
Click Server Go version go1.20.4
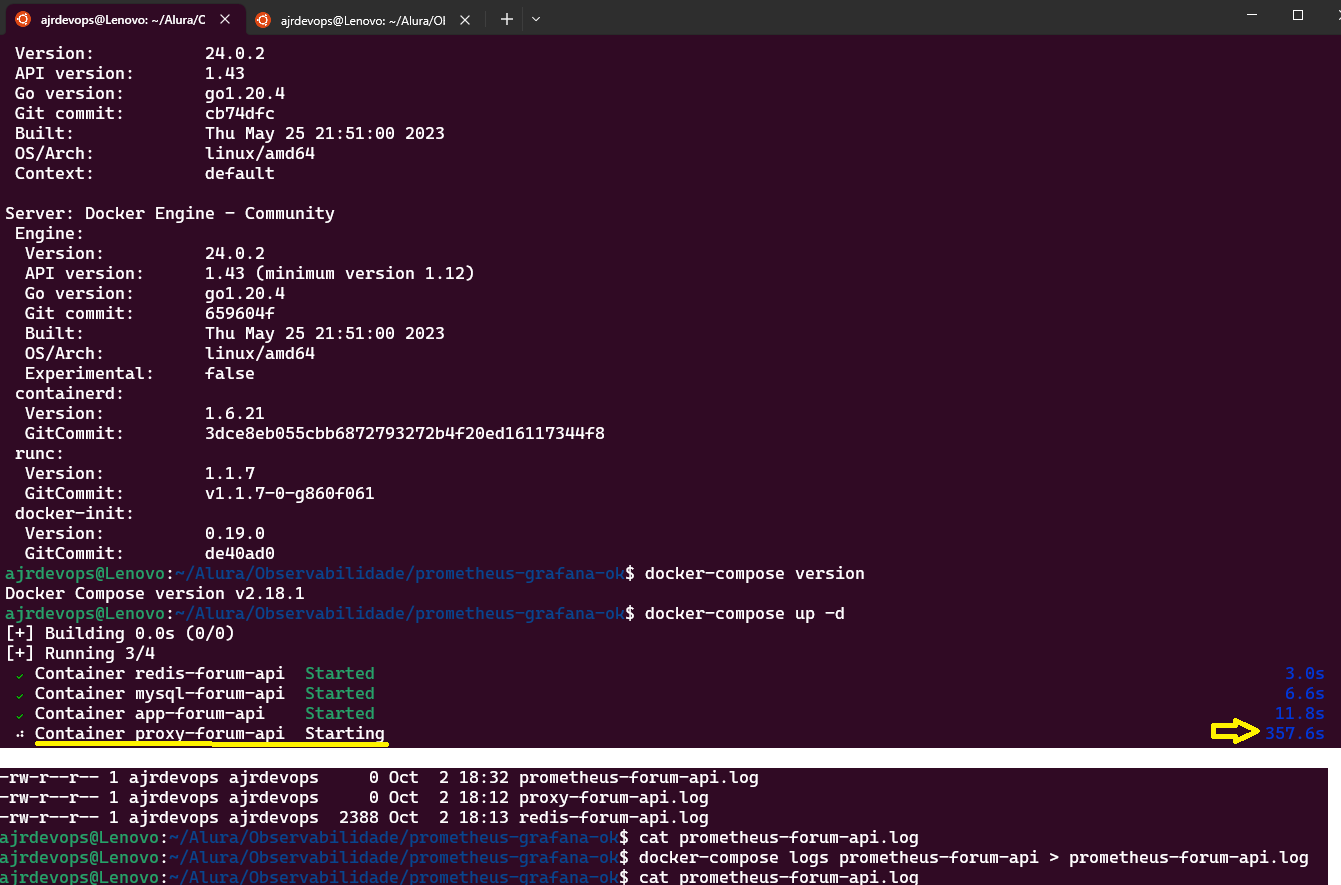245,293
